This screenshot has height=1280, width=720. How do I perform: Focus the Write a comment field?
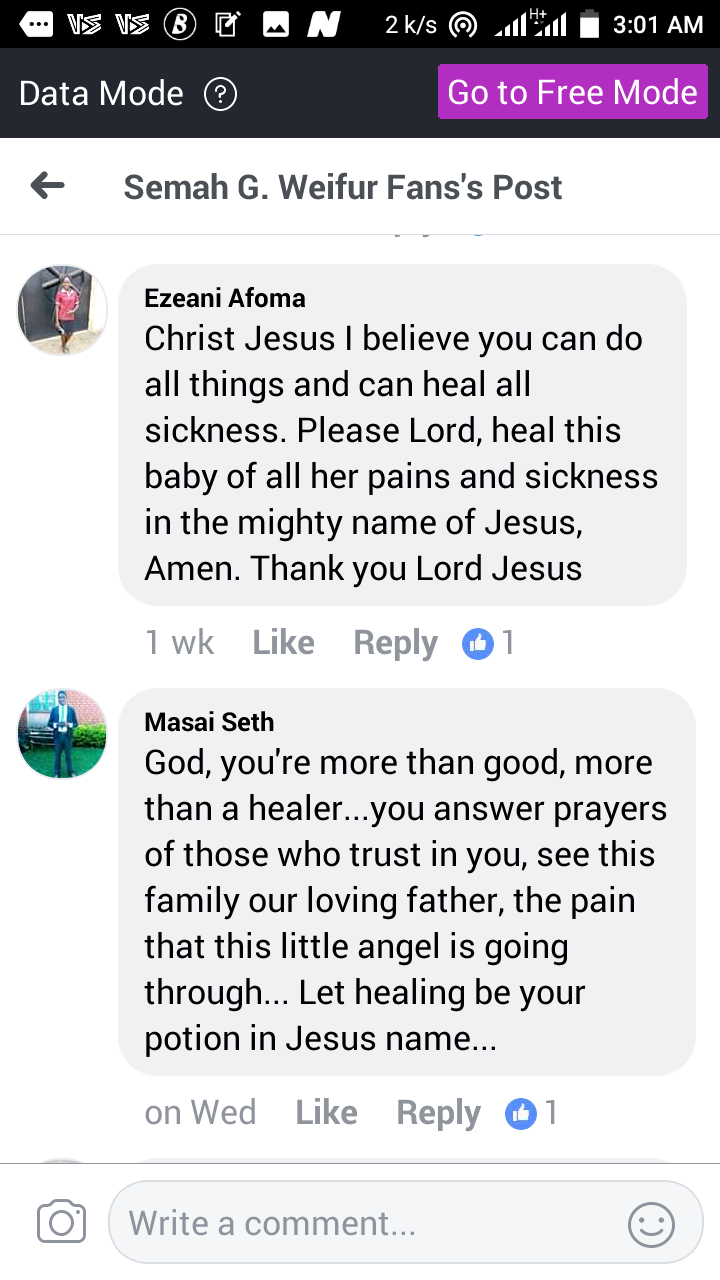[370, 1223]
